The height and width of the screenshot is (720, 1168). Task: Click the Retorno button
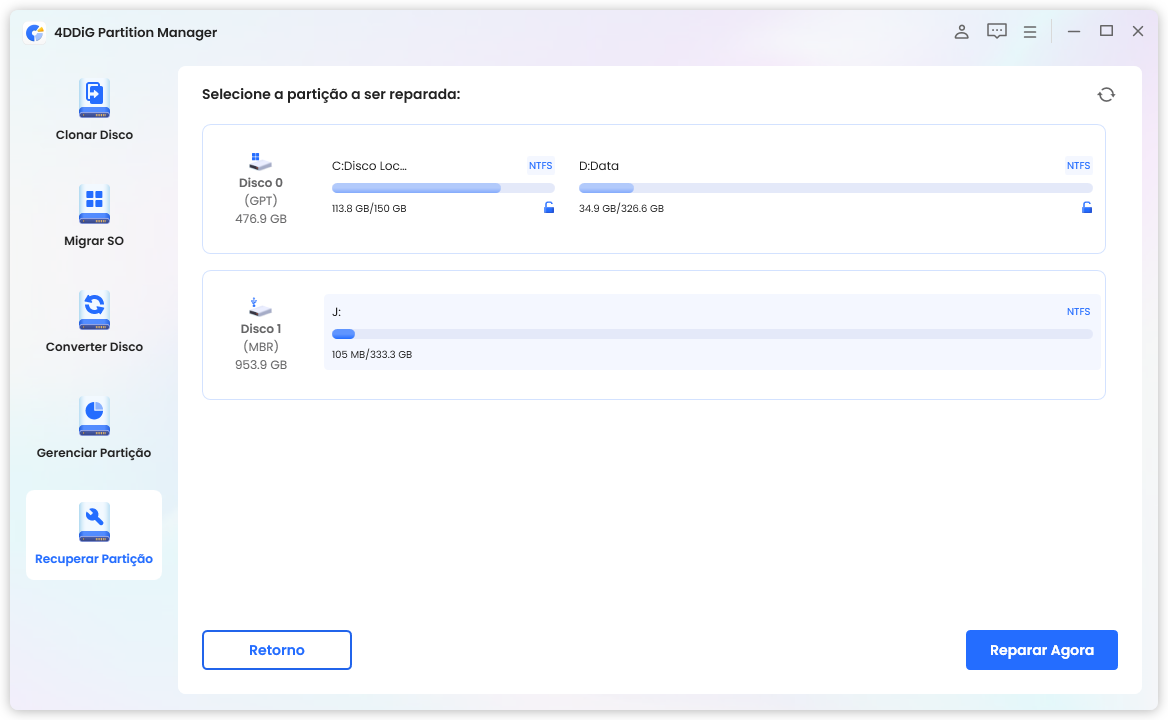tap(277, 650)
